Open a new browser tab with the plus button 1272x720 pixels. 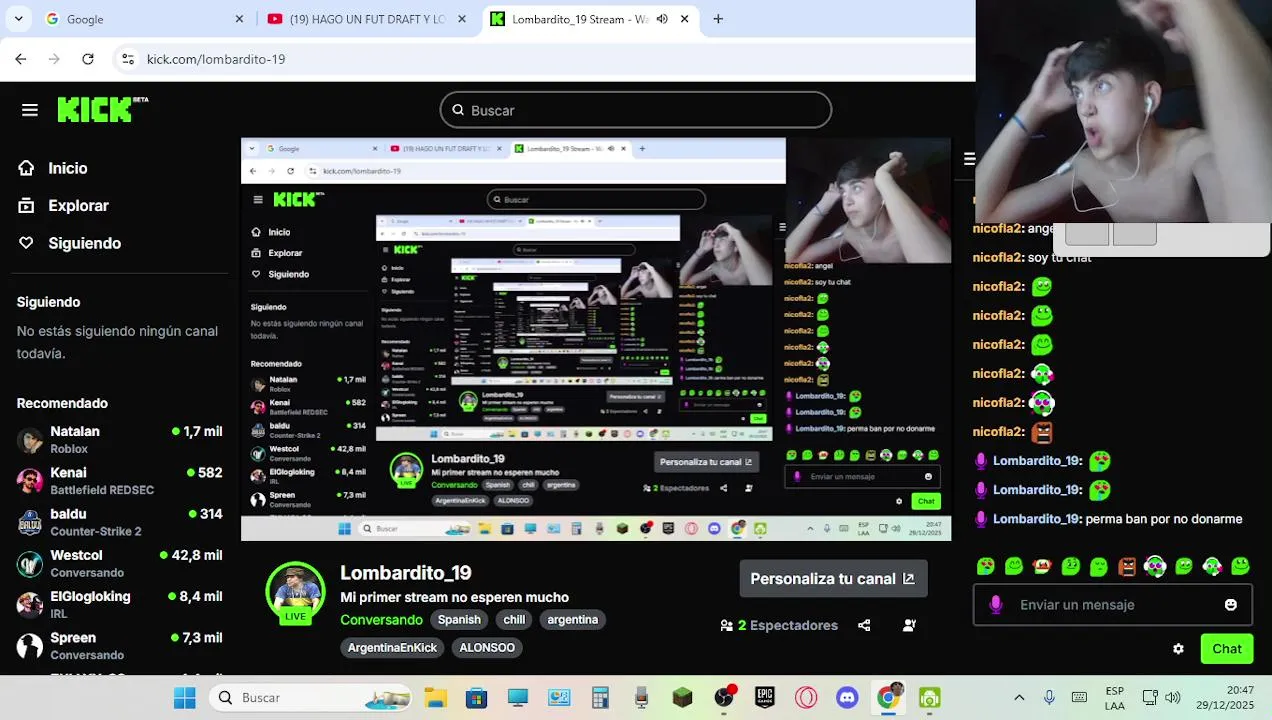click(x=718, y=19)
